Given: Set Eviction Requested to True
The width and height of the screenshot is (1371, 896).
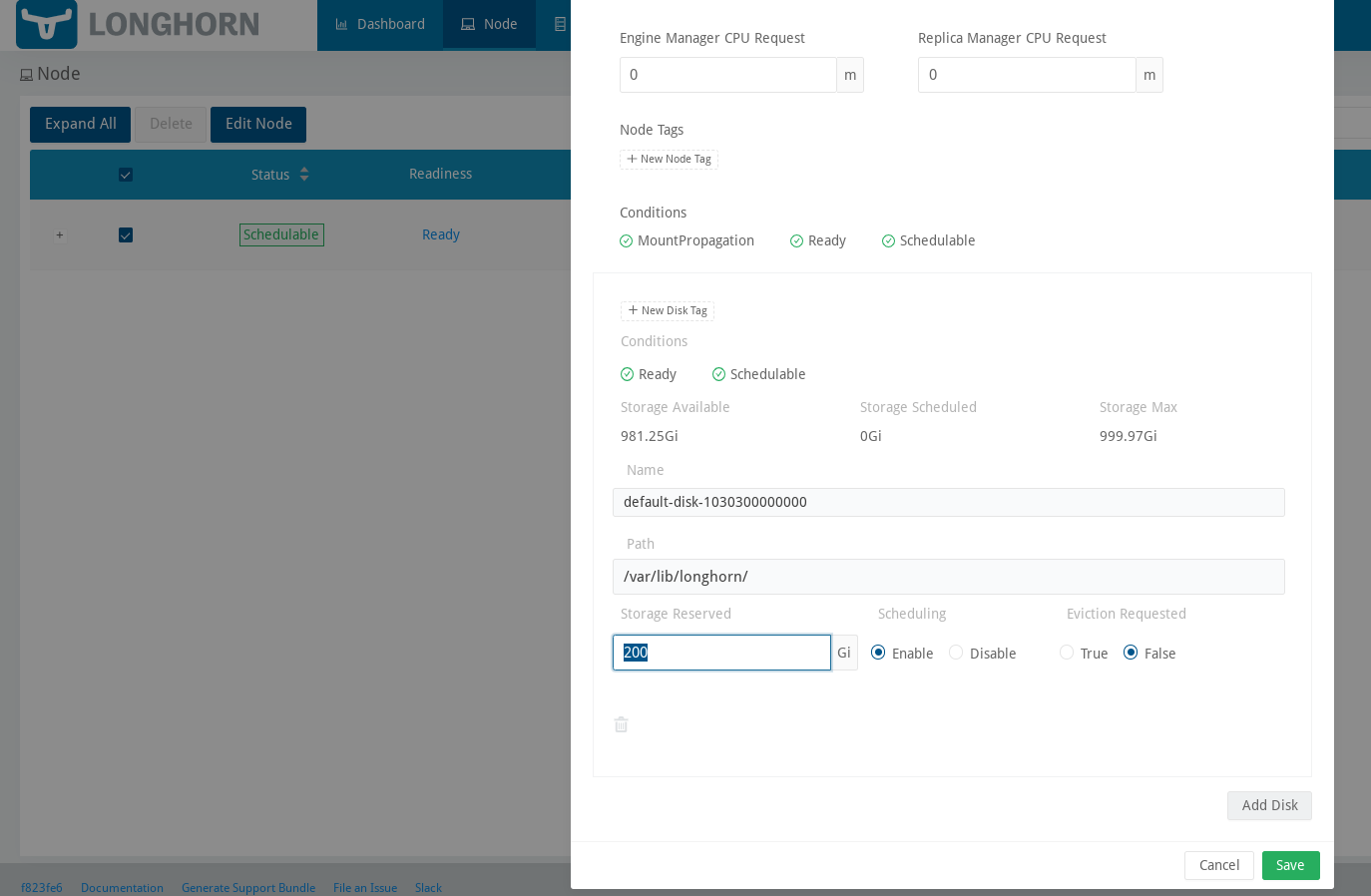Looking at the screenshot, I should [1067, 652].
